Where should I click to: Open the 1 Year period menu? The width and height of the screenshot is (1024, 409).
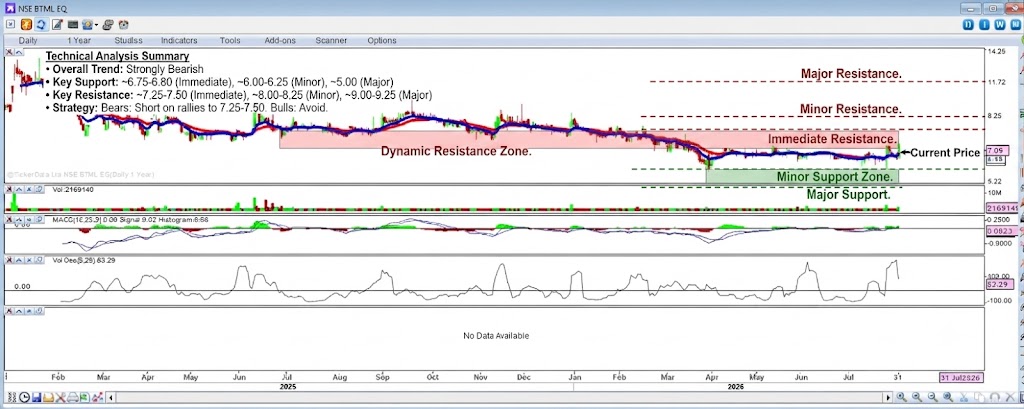pyautogui.click(x=79, y=41)
